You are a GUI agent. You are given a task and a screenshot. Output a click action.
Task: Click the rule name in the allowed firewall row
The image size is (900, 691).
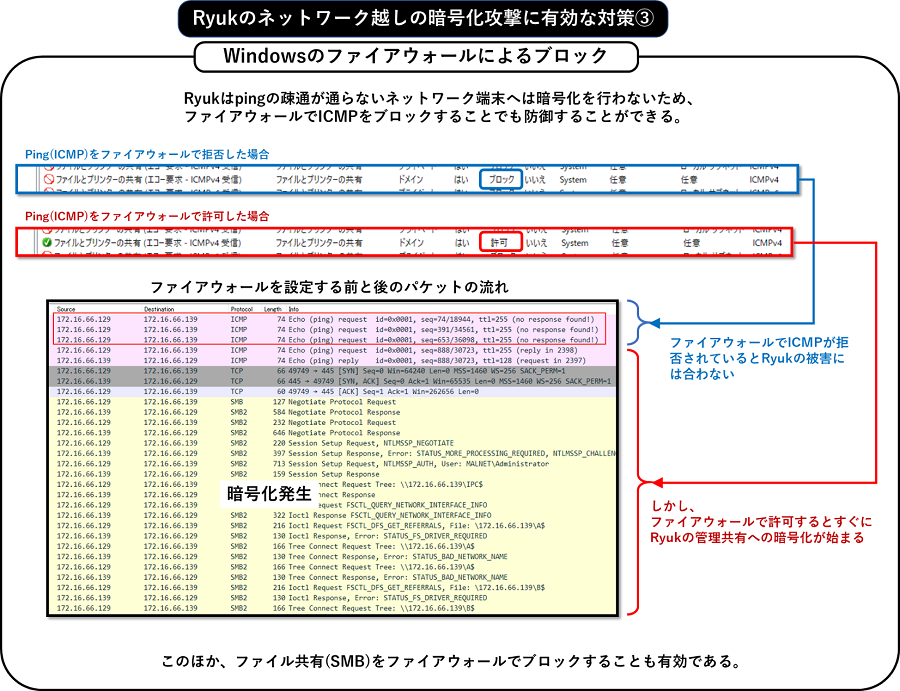click(148, 243)
